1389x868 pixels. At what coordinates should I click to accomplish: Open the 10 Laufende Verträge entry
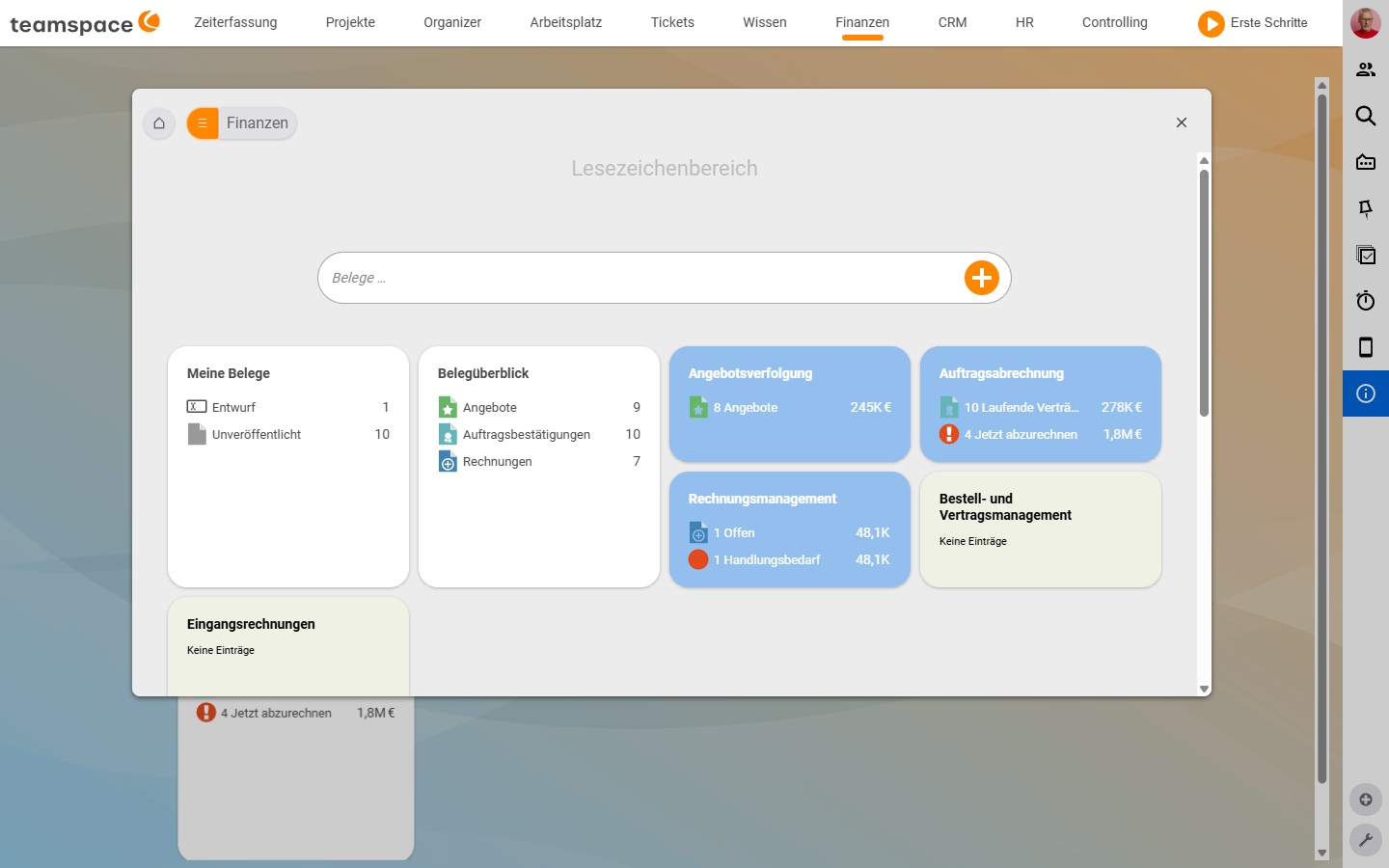1041,407
